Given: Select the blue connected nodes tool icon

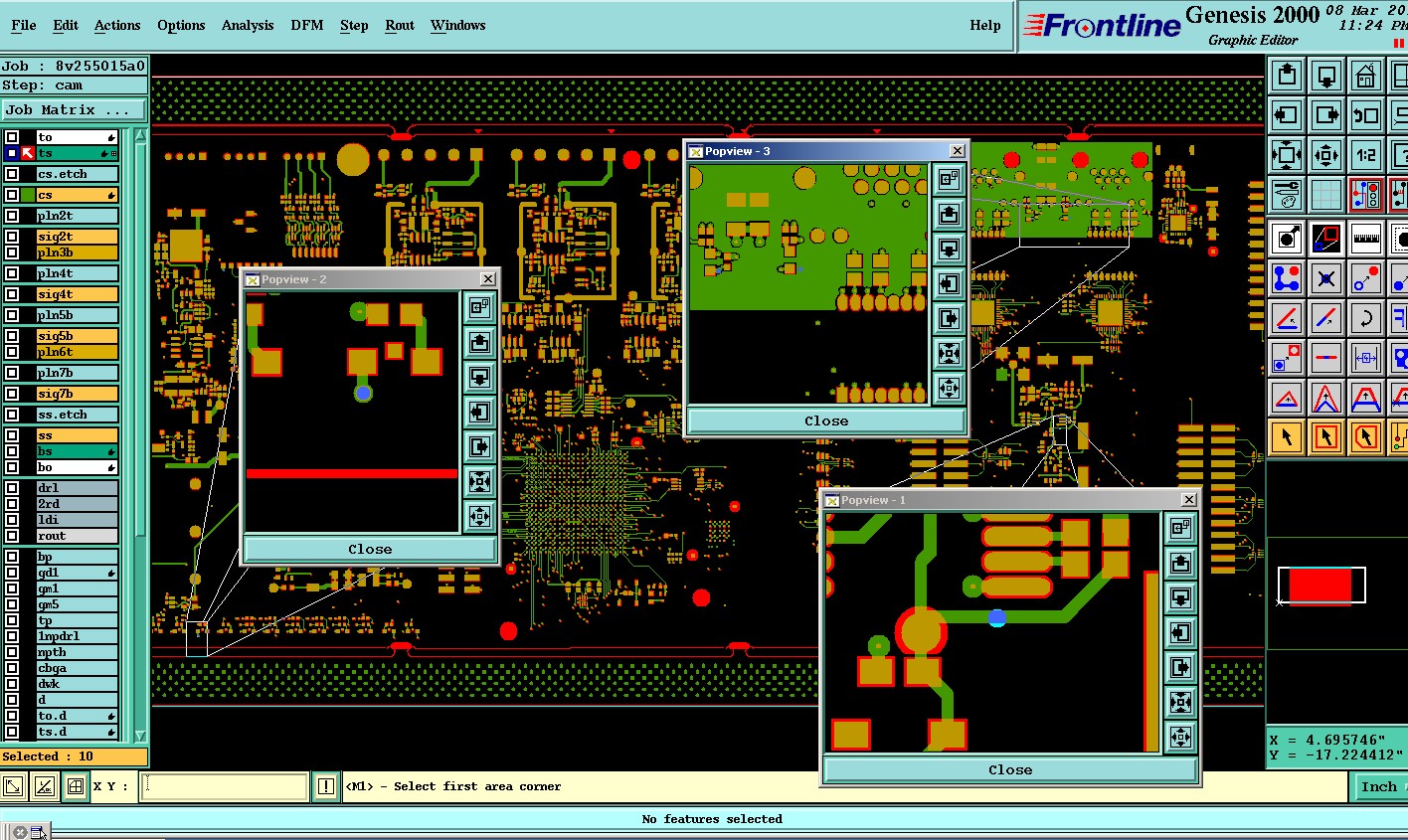Looking at the screenshot, I should 1287,278.
